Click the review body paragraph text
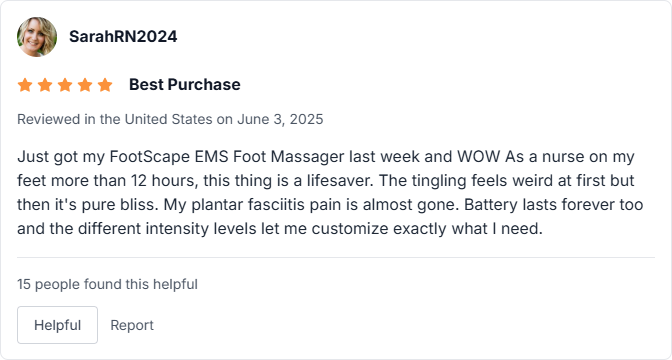 point(330,192)
